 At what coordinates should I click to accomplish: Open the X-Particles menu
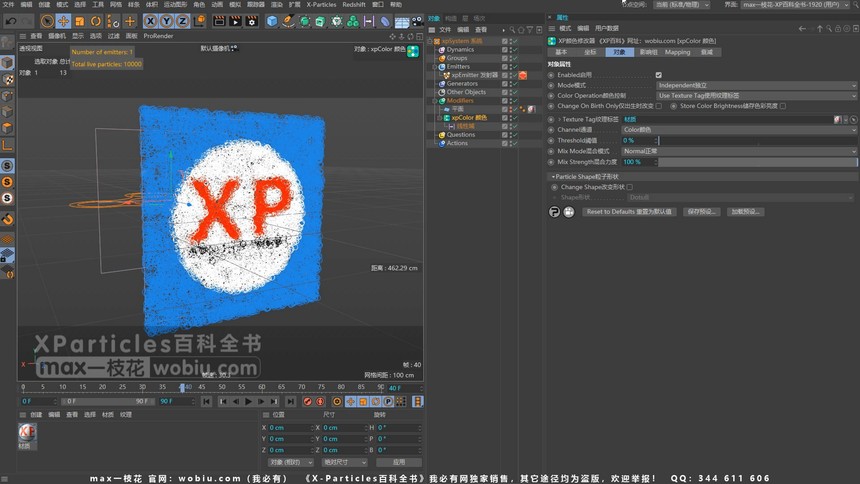[x=321, y=4]
